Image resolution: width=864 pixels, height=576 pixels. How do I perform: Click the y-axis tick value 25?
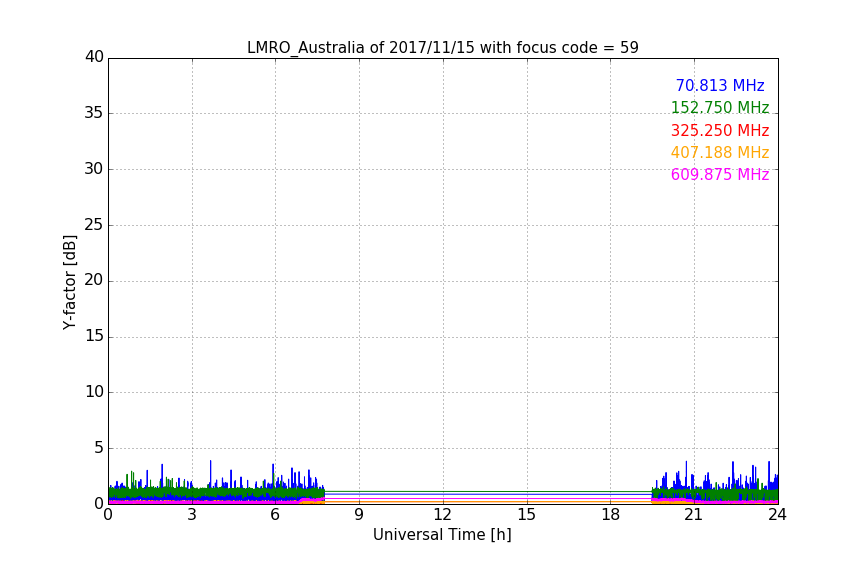click(94, 225)
